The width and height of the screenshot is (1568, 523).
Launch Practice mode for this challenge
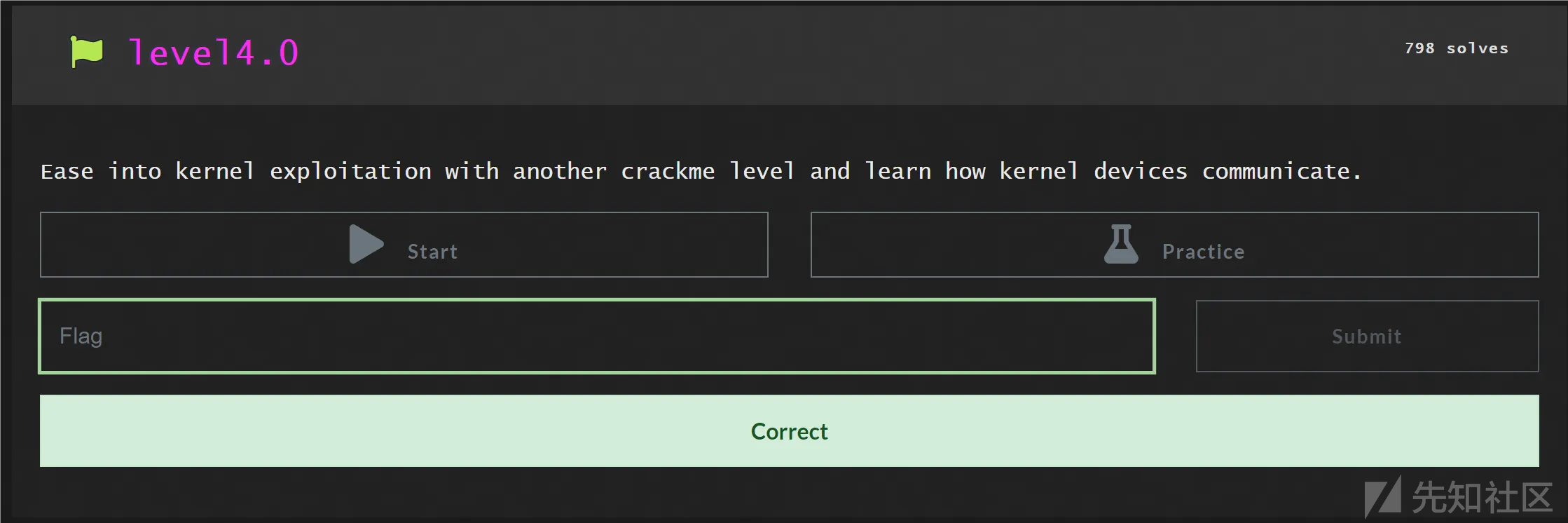tap(1175, 245)
